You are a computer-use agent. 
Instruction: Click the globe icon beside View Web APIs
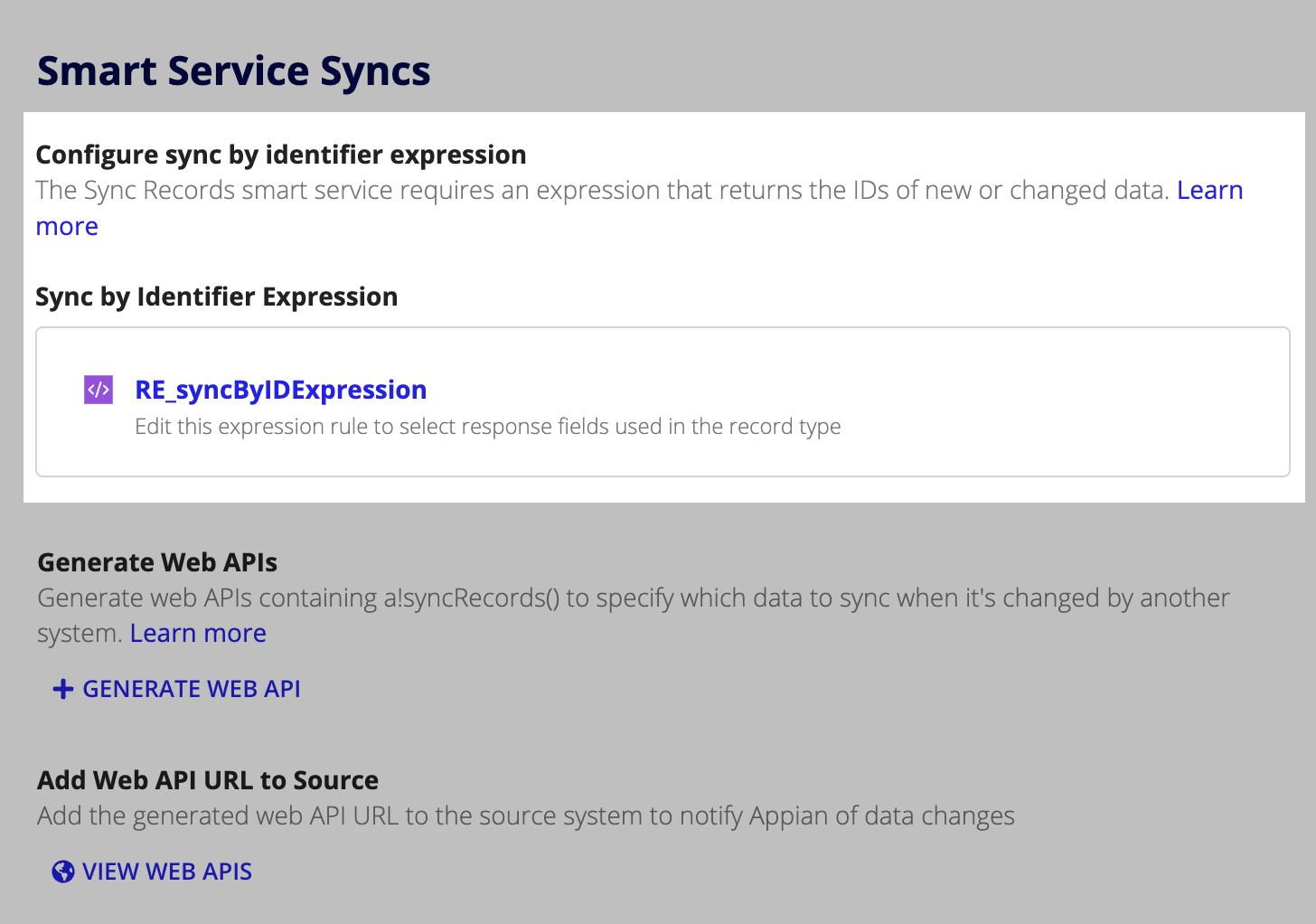click(x=63, y=872)
